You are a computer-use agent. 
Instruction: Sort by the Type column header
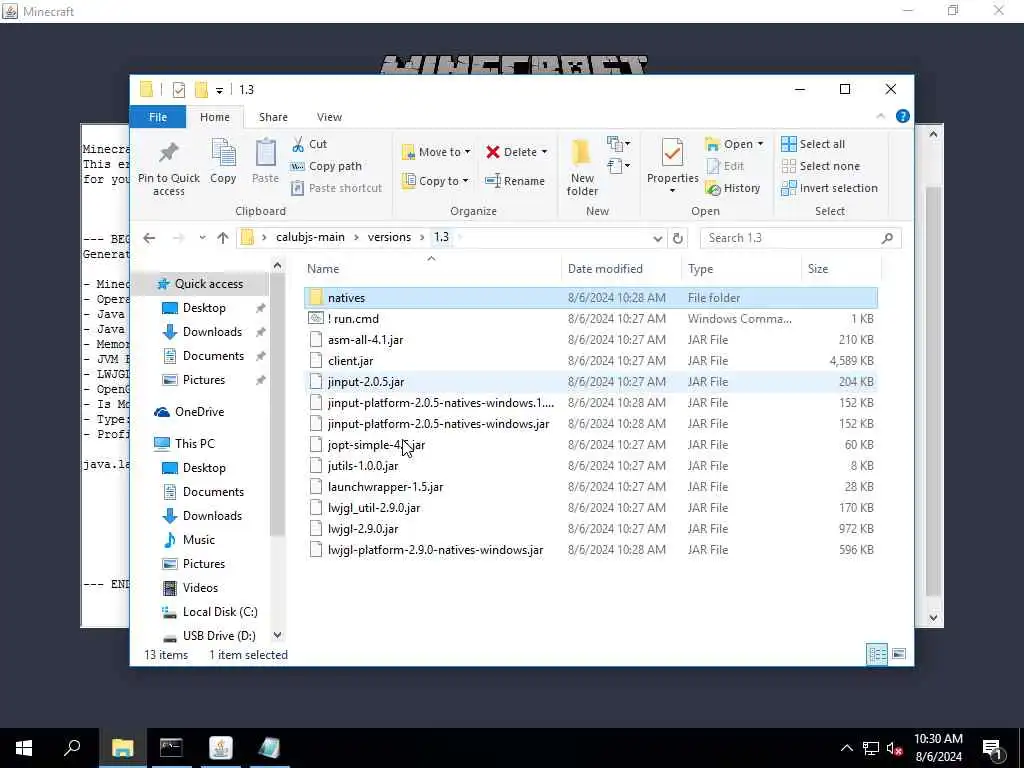(x=741, y=268)
